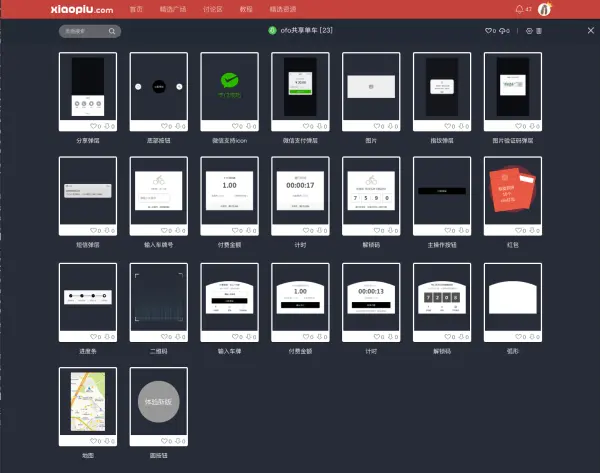
Task: Open the 讨论区 nav item
Action: (212, 9)
